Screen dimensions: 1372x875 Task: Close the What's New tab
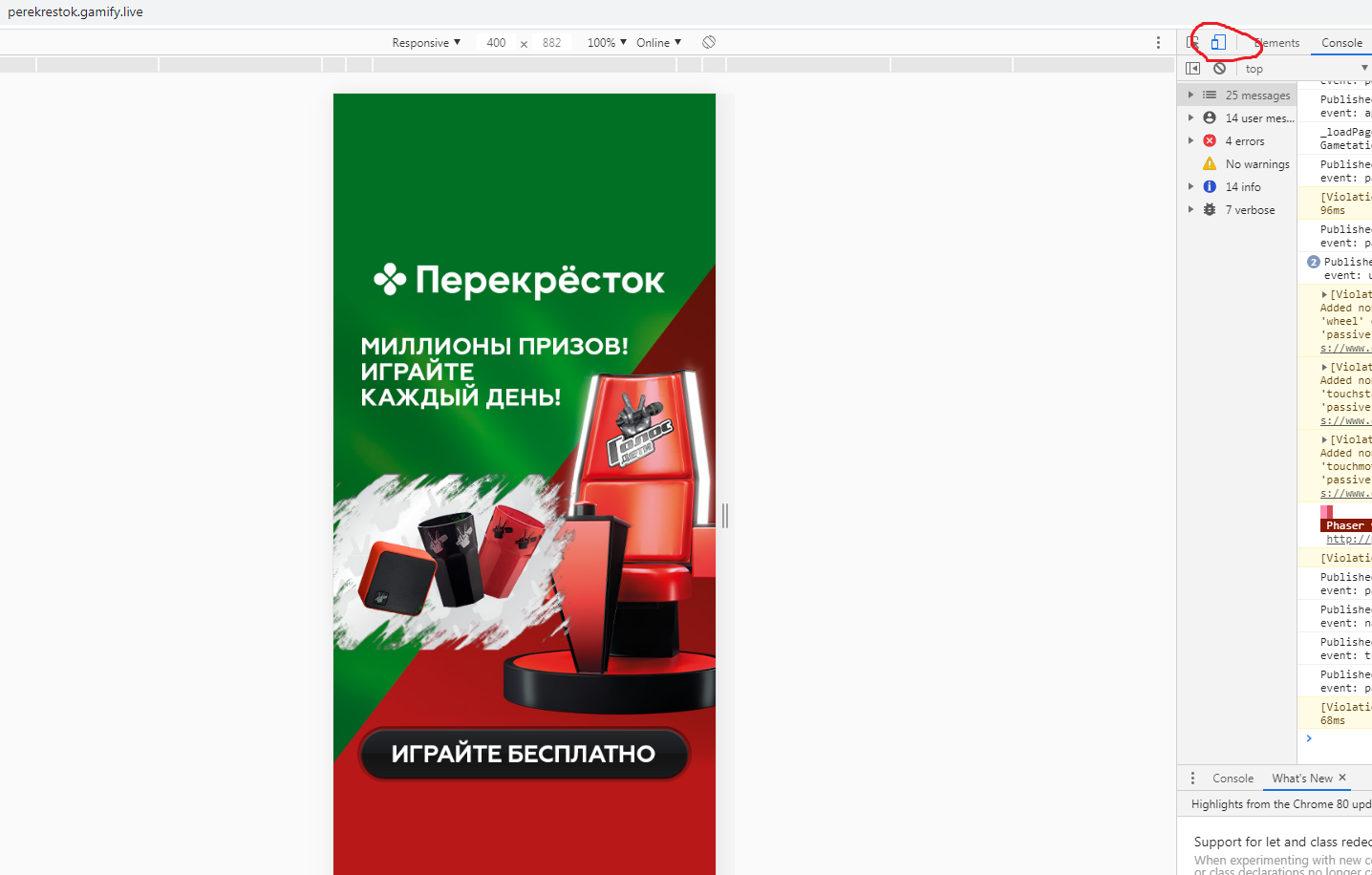pos(1342,778)
